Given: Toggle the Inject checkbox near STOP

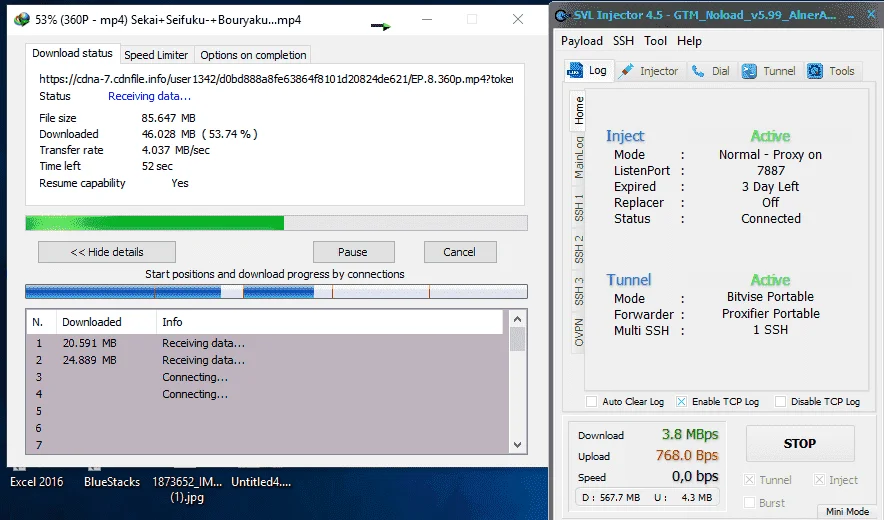Looking at the screenshot, I should tap(819, 480).
